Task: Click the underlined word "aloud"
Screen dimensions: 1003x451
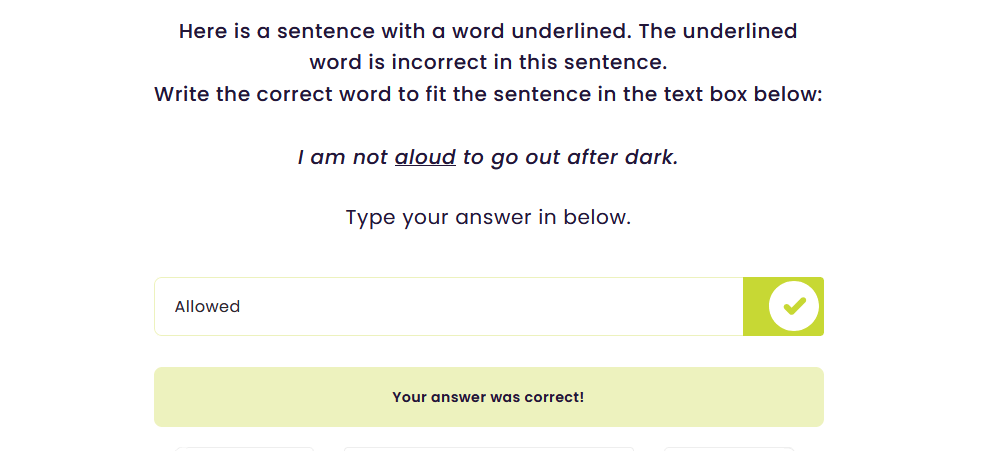Action: pos(425,158)
